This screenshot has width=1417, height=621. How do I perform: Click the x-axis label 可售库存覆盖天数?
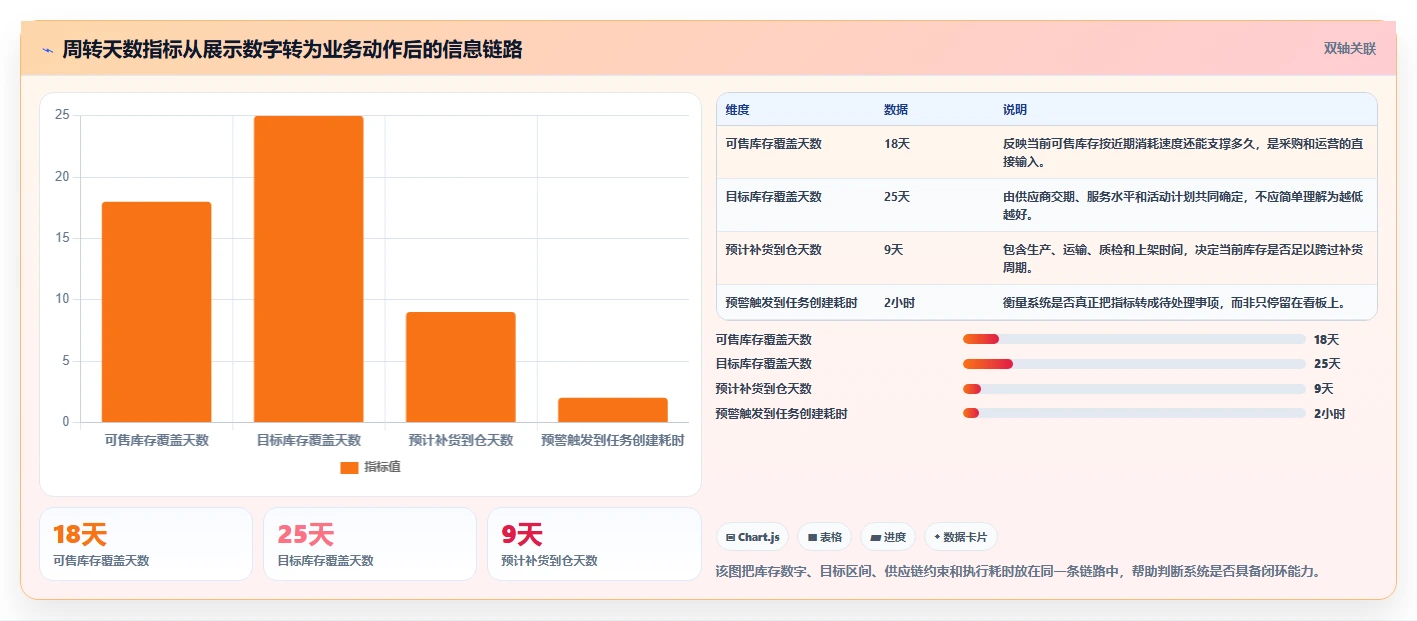pos(157,440)
